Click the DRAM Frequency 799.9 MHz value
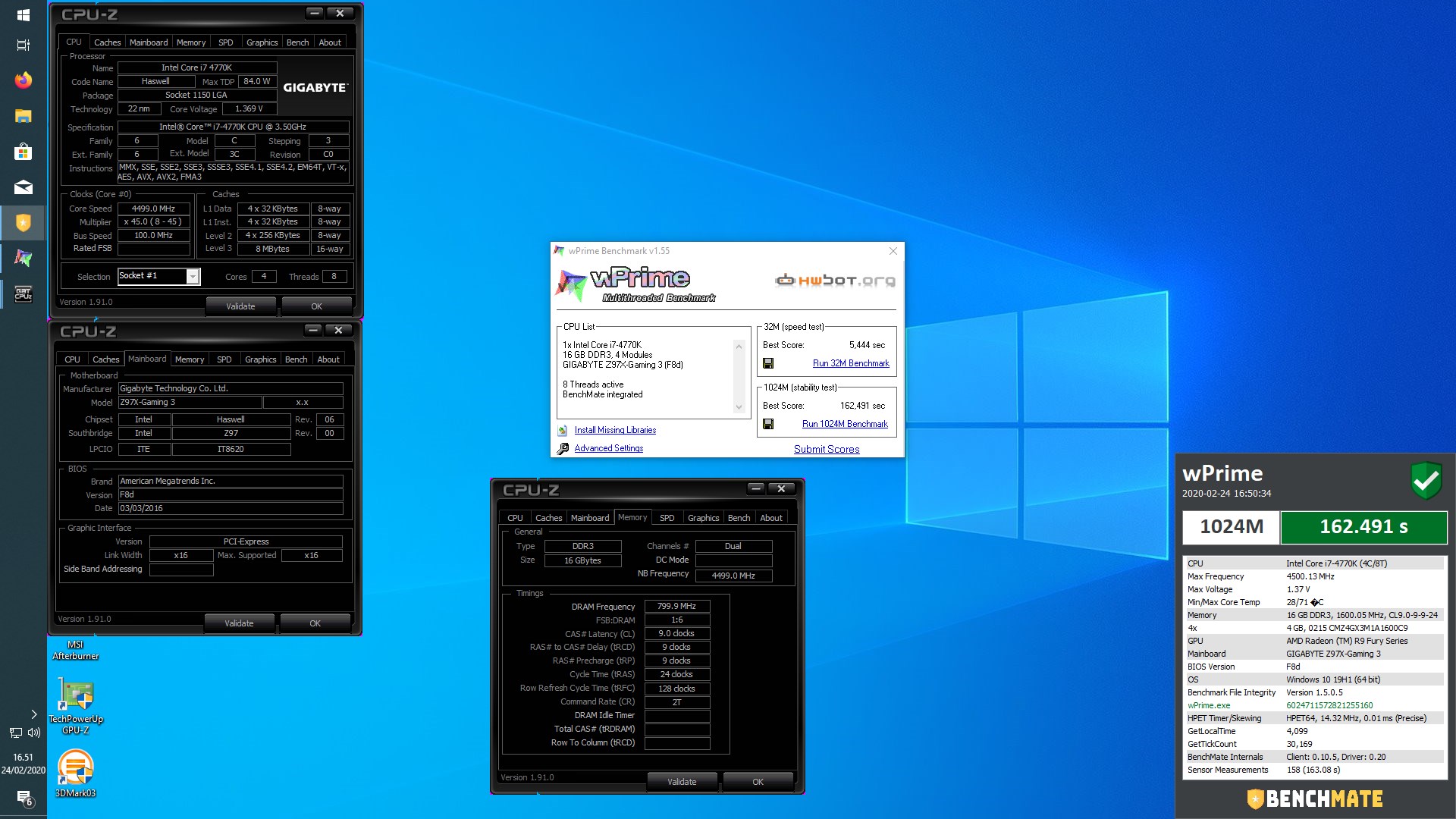Viewport: 1456px width, 819px height. tap(677, 606)
